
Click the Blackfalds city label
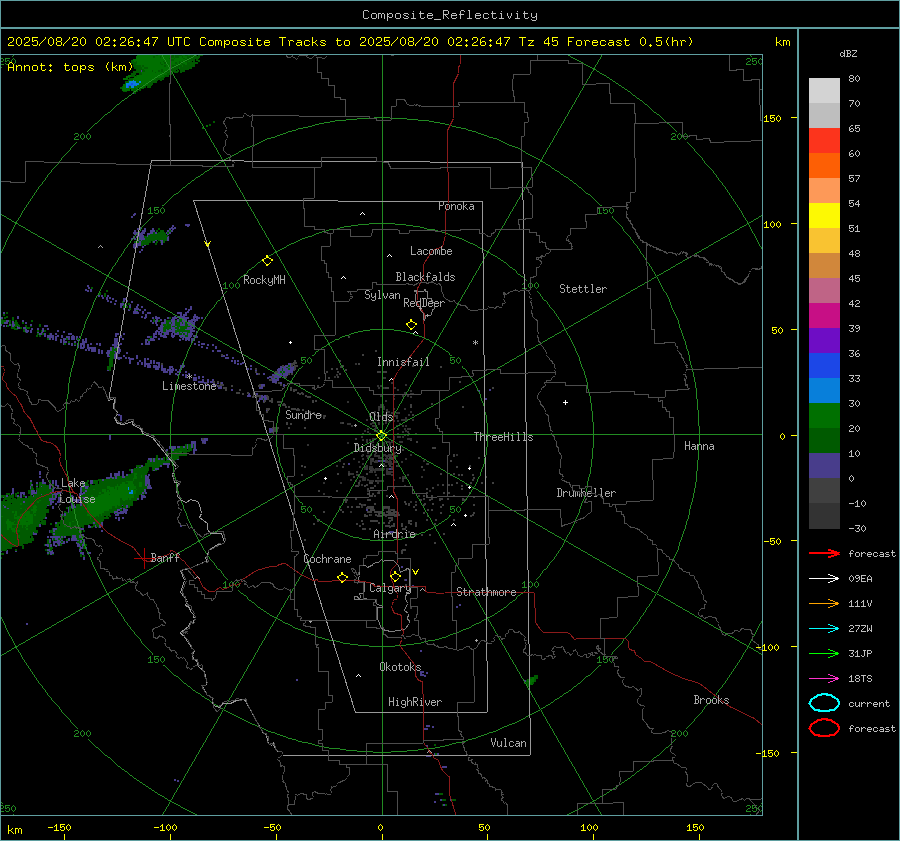[425, 277]
